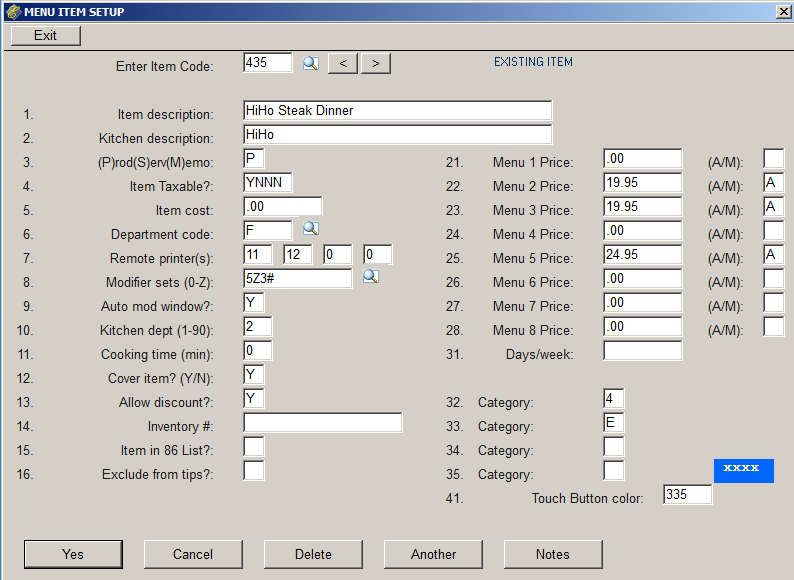The image size is (794, 580).
Task: Click the Menu 6 Price field
Action: click(643, 278)
